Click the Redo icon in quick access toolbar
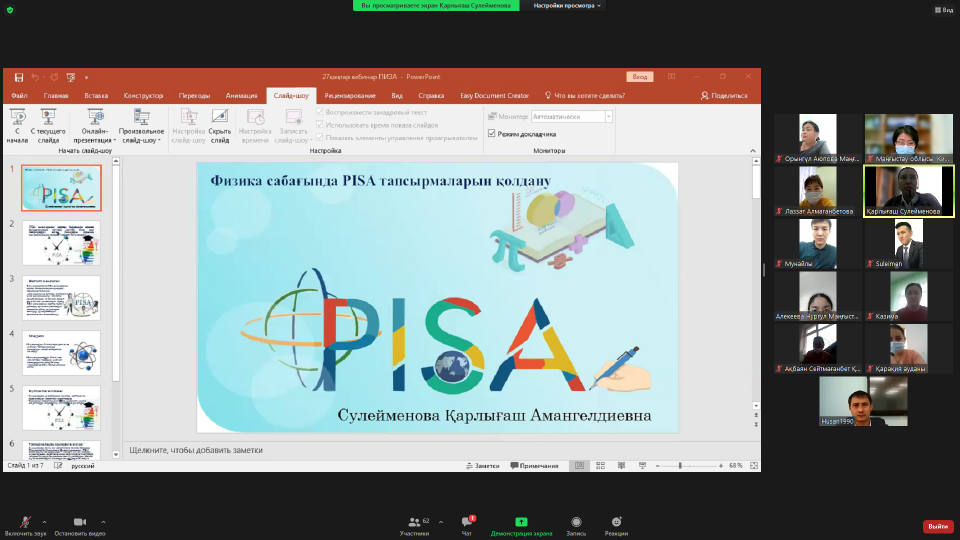The width and height of the screenshot is (960, 540). tap(54, 77)
